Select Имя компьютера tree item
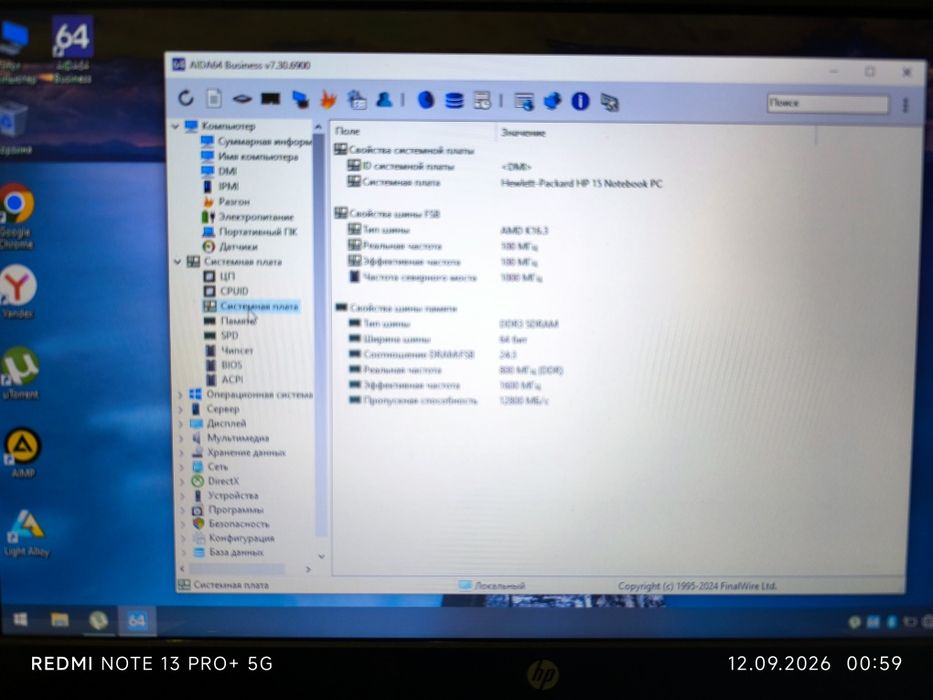The height and width of the screenshot is (700, 933). pos(249,157)
